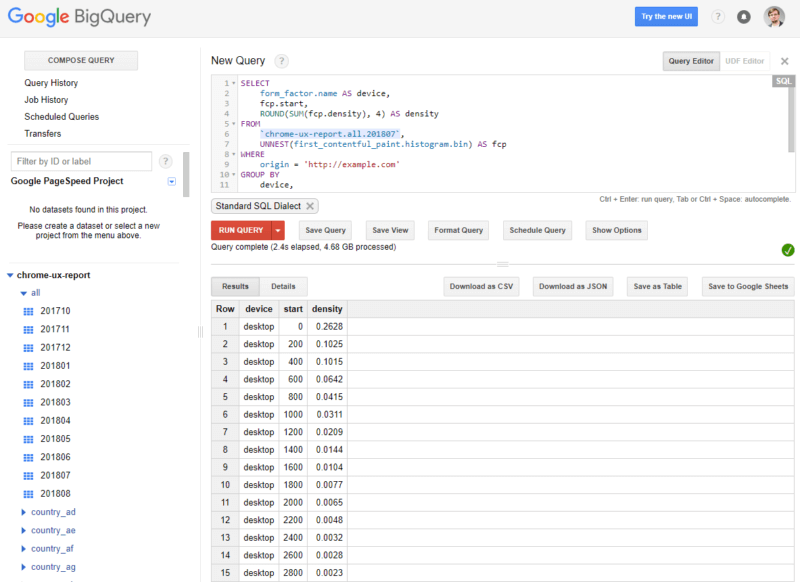Open Transfers
Screen dimensions: 800x582
(43, 134)
